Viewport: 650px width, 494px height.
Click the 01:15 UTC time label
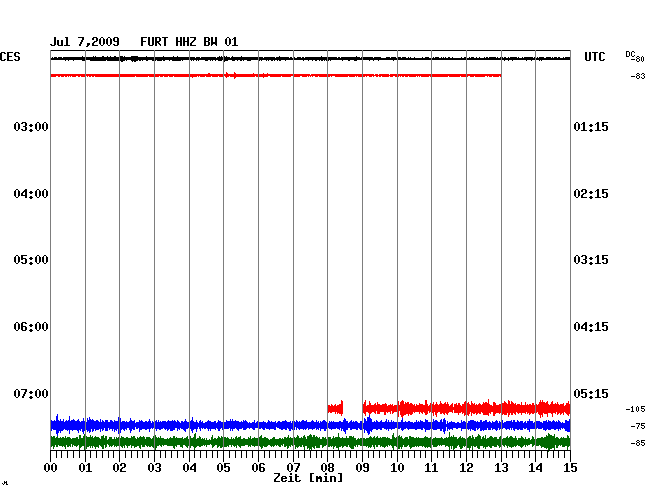(591, 126)
